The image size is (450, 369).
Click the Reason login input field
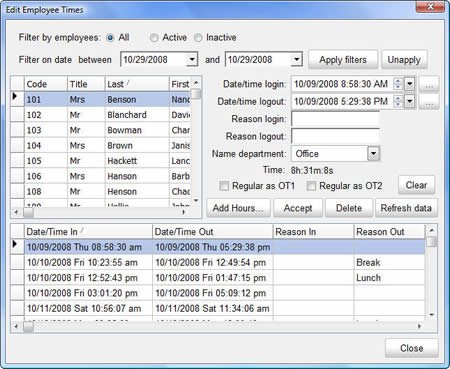[335, 119]
